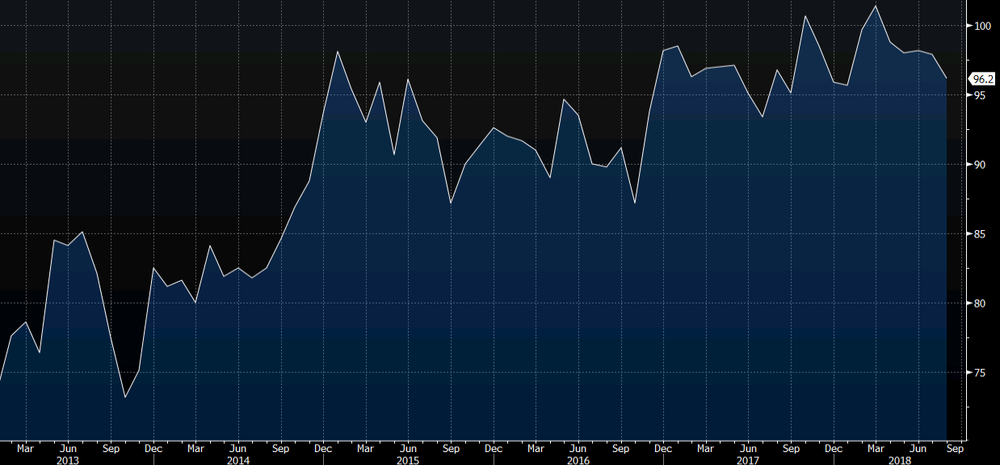Click the lowest trough of the line in late 2013
This screenshot has height=465, width=1000.
click(125, 397)
